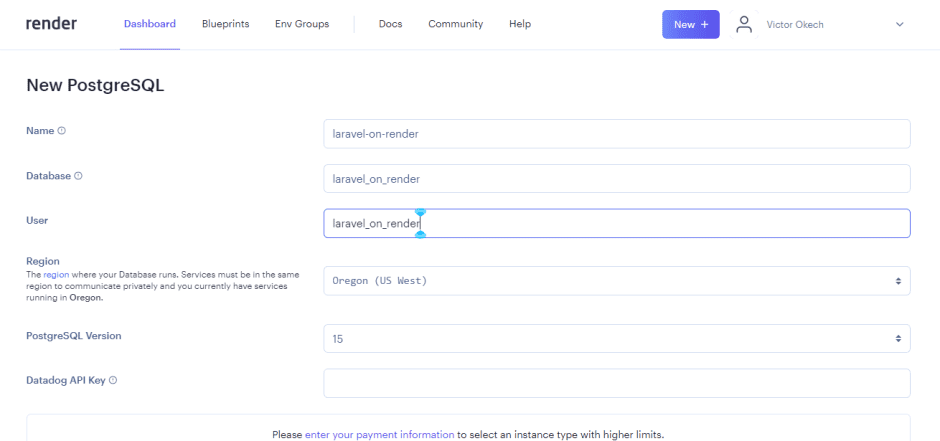
Task: Open Env Groups tab
Action: (302, 24)
